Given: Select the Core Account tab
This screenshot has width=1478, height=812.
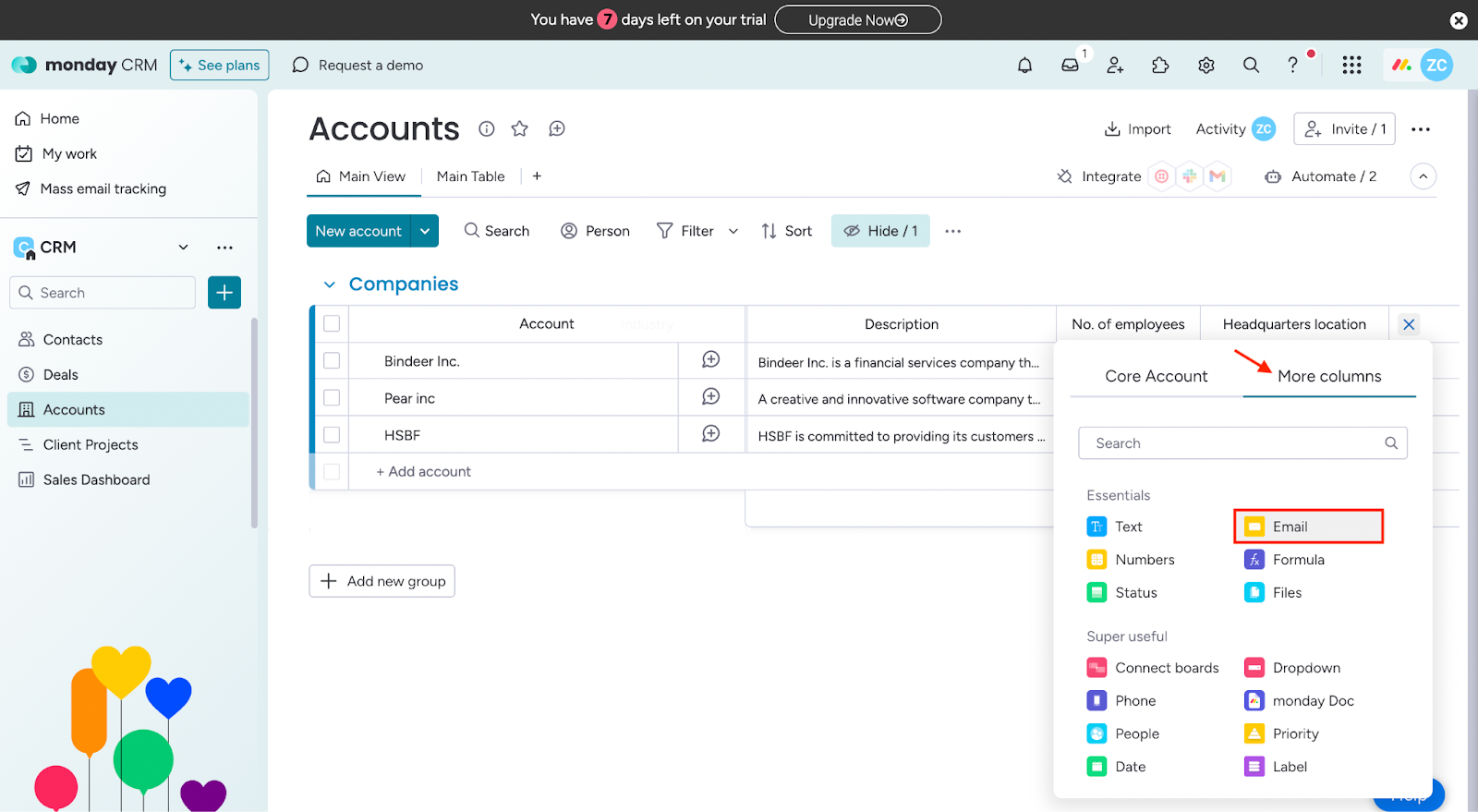Looking at the screenshot, I should coord(1156,376).
